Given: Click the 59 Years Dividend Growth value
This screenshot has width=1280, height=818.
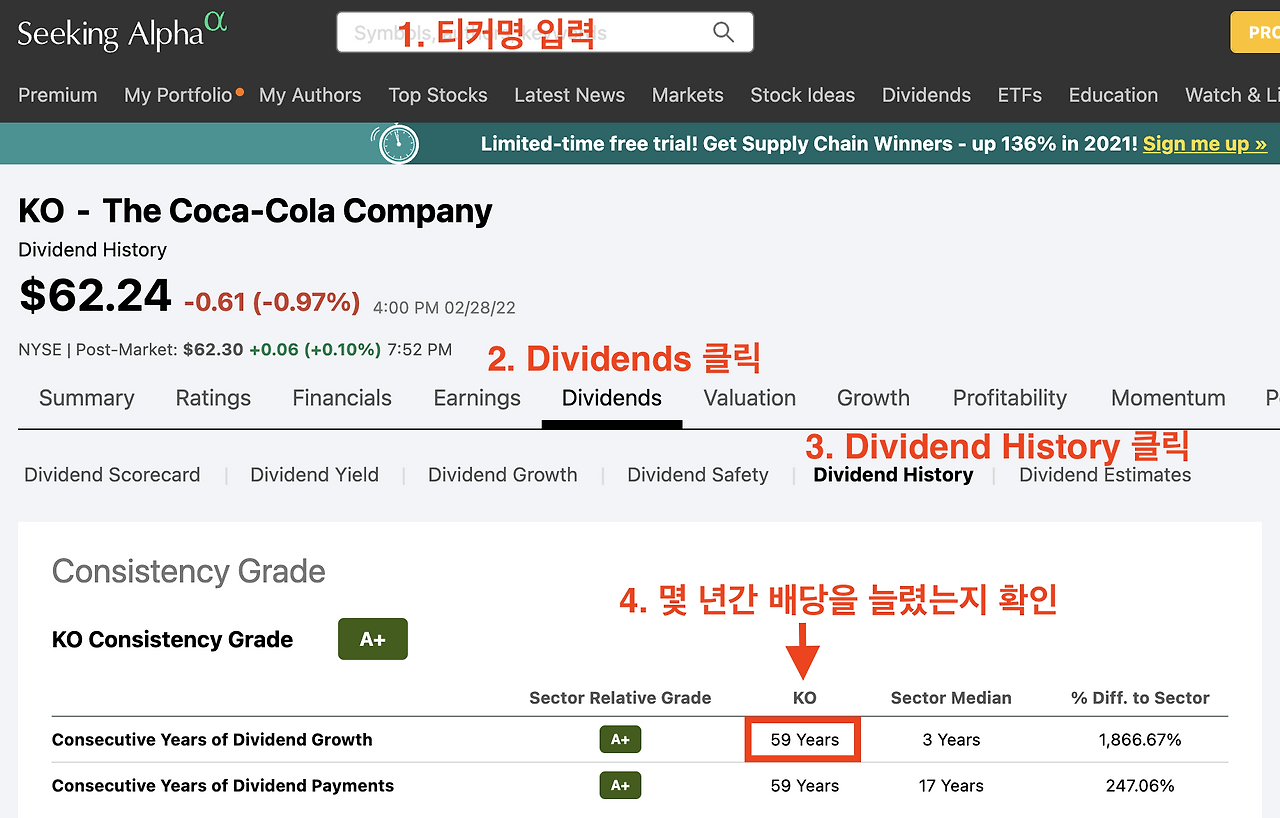Looking at the screenshot, I should [x=804, y=740].
